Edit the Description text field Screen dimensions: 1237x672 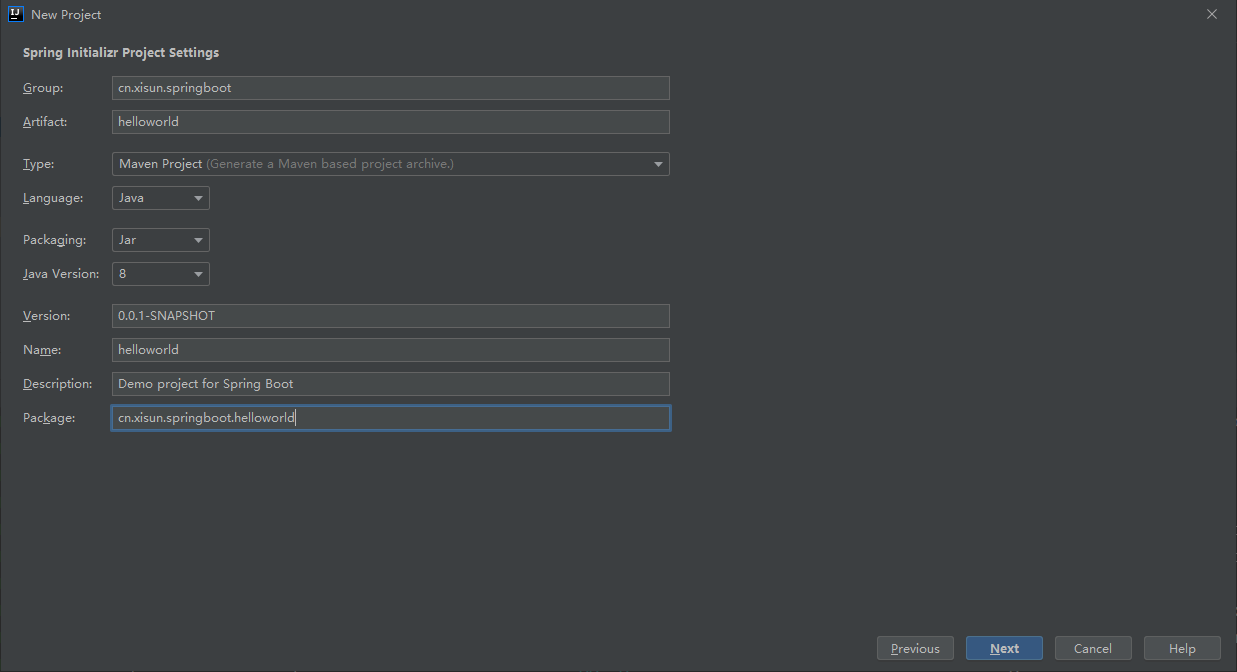(x=390, y=384)
